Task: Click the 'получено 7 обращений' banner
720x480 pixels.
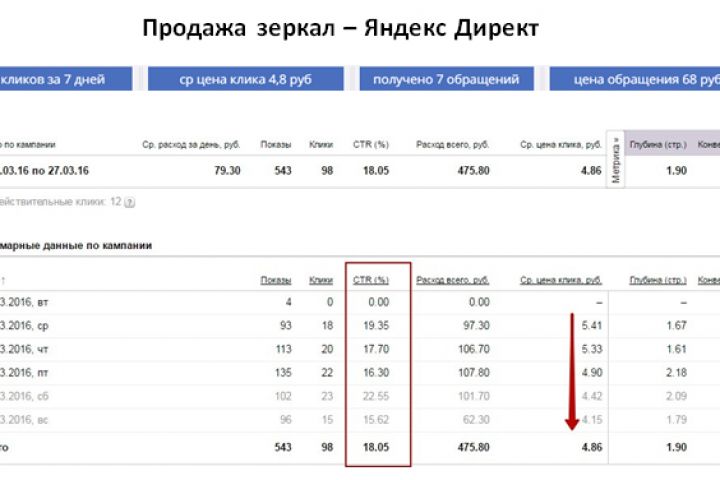Action: pos(446,79)
